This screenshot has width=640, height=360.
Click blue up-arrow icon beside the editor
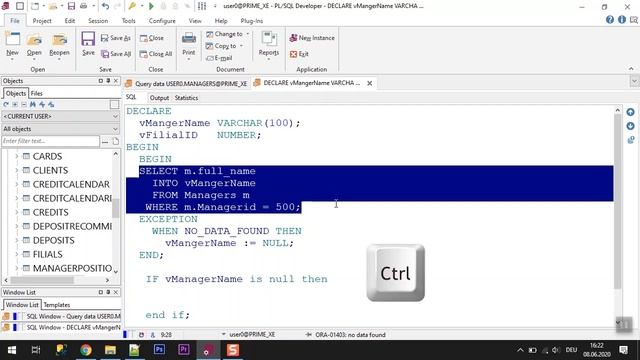(630, 112)
